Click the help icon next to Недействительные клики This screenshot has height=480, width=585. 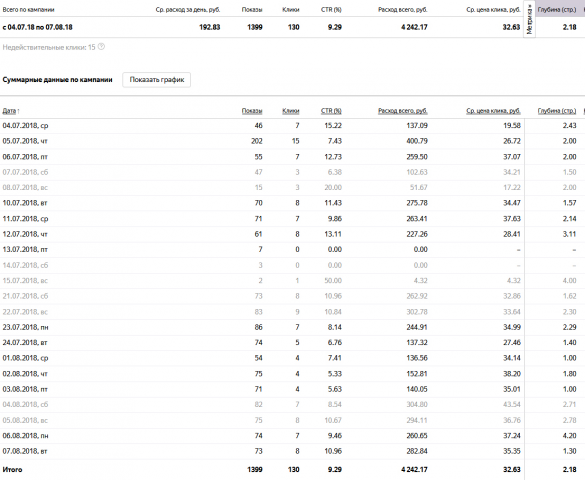tap(101, 47)
